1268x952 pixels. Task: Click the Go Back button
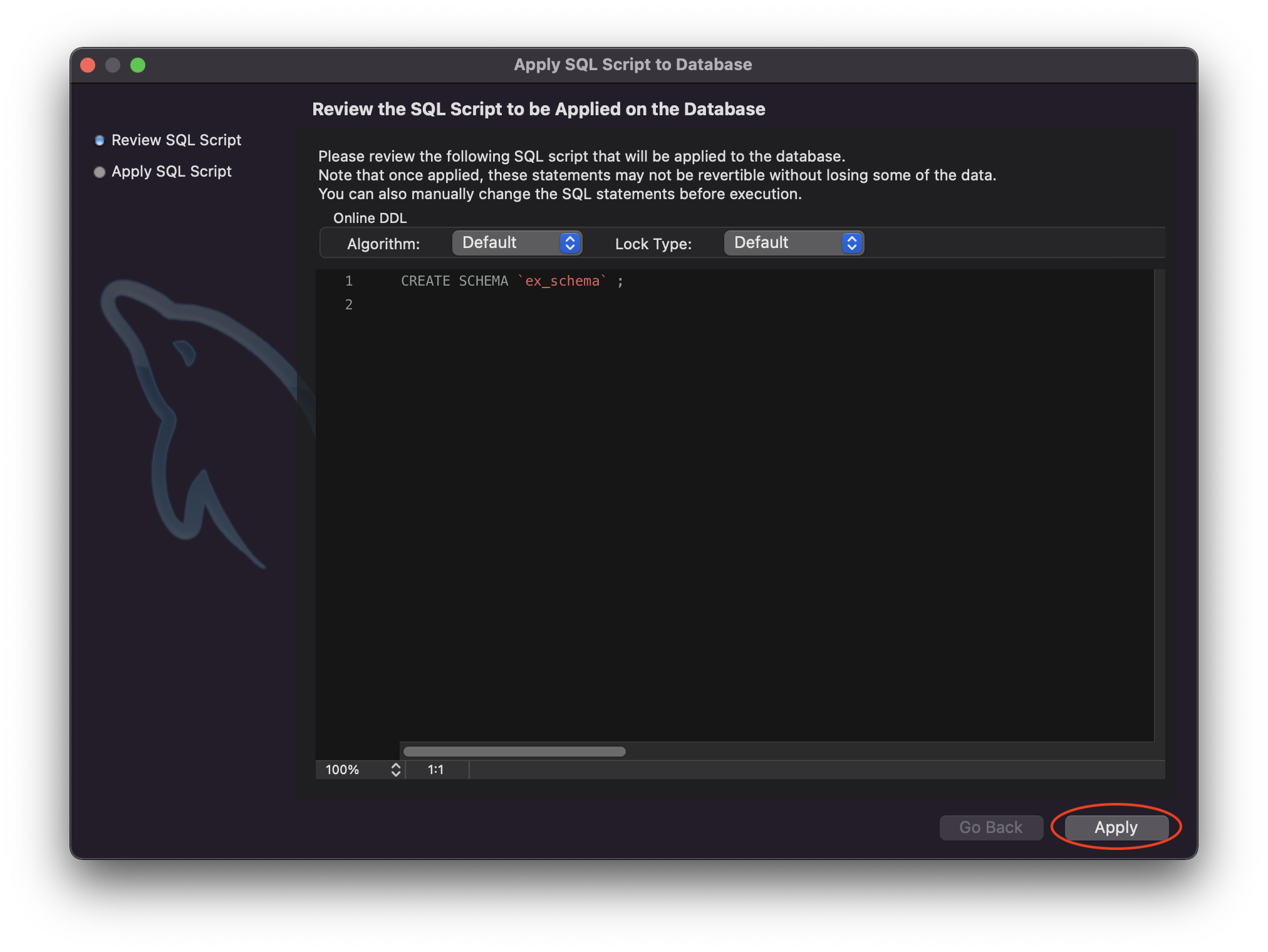tap(990, 827)
